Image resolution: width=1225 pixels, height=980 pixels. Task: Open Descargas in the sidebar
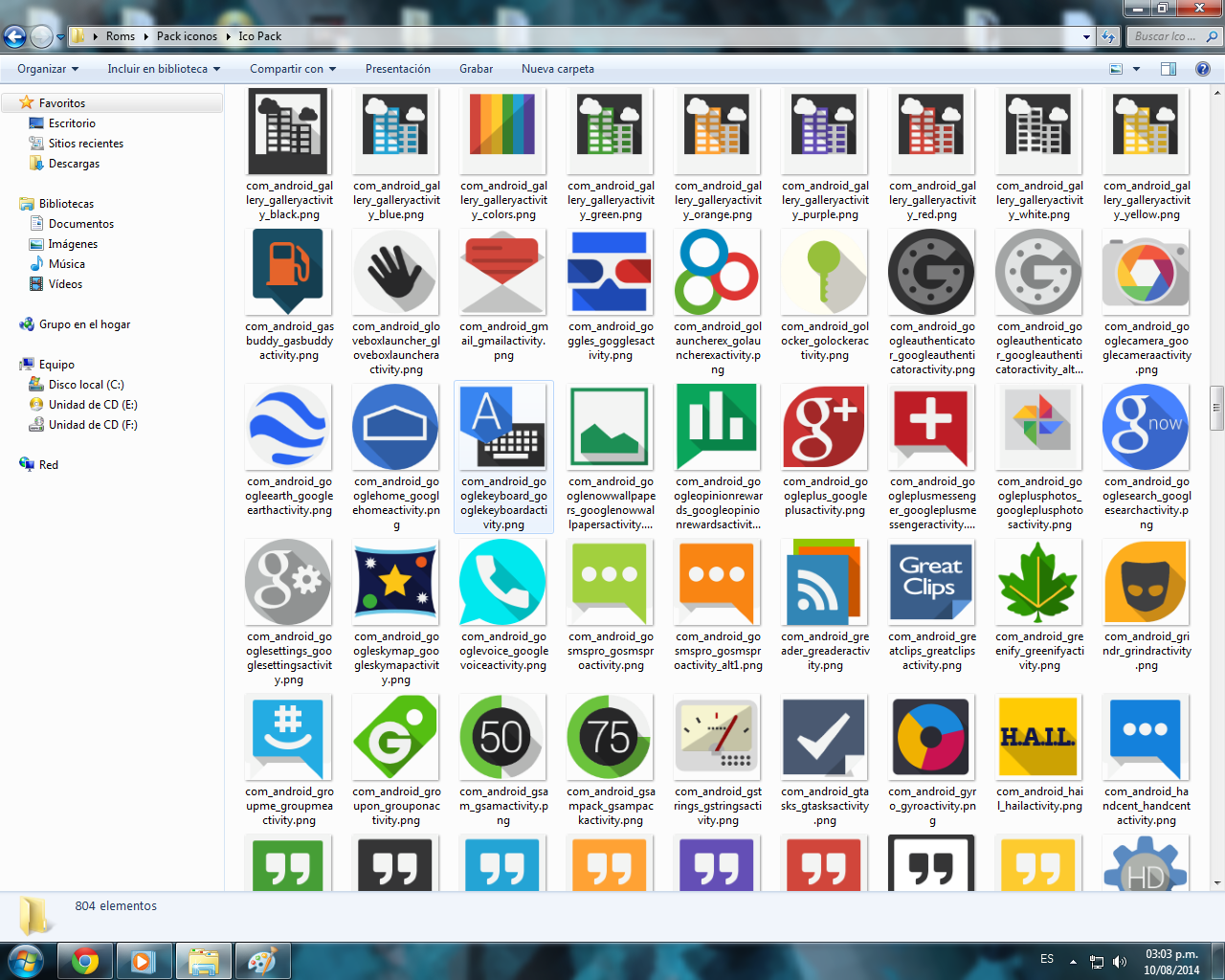point(74,164)
